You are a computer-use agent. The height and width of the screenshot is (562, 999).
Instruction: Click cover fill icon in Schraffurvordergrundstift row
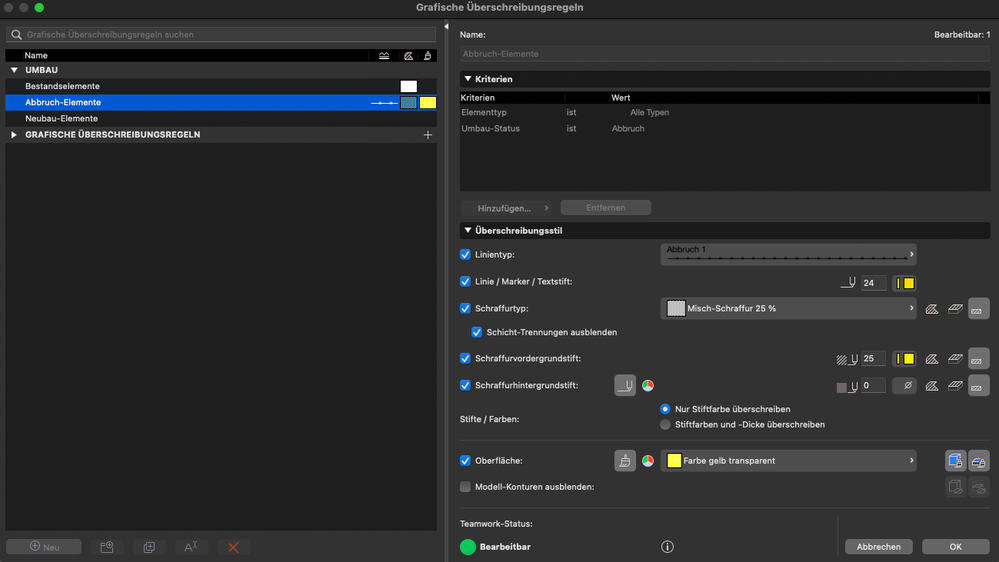click(x=955, y=359)
